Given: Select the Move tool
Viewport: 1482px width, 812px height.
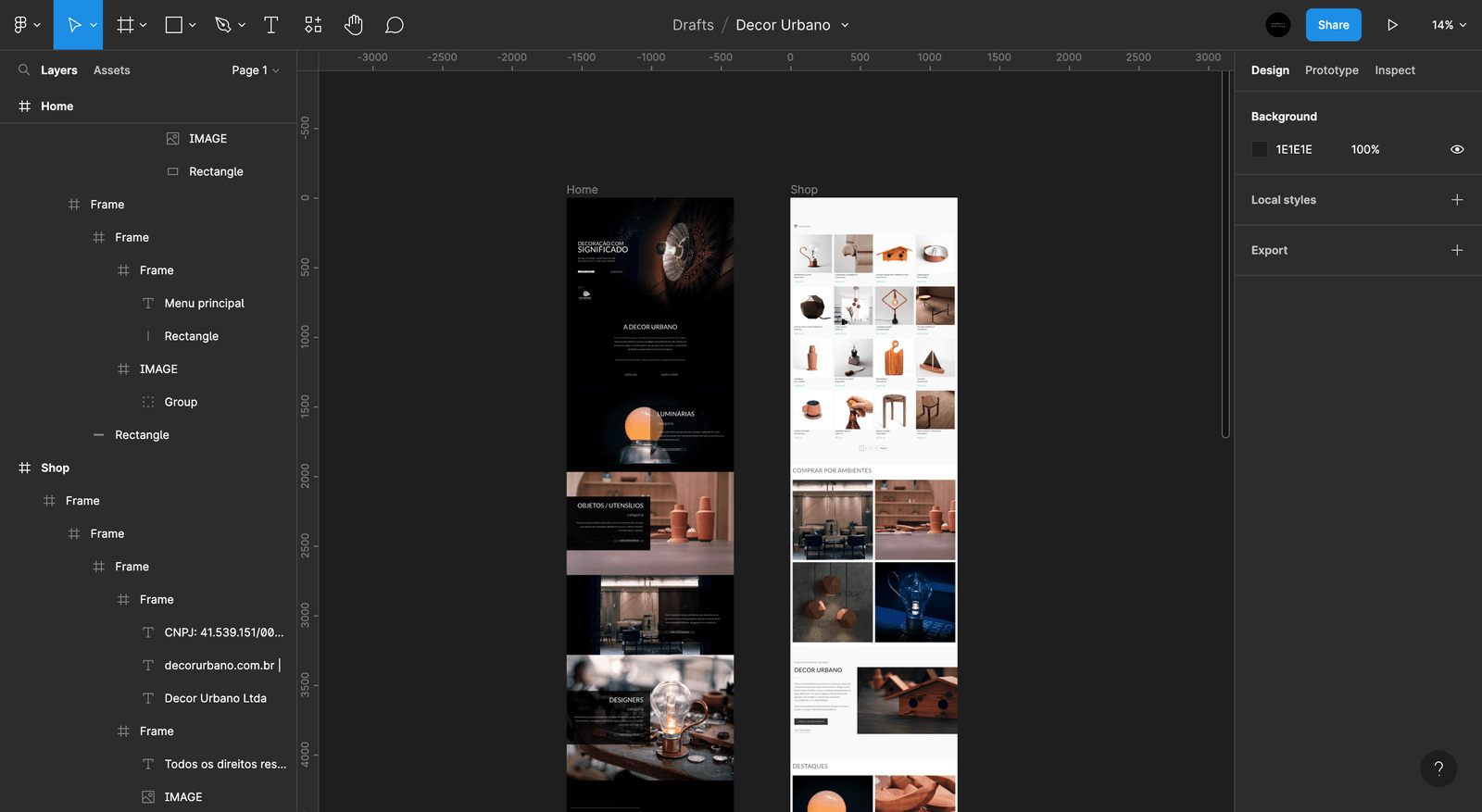Looking at the screenshot, I should tap(74, 25).
